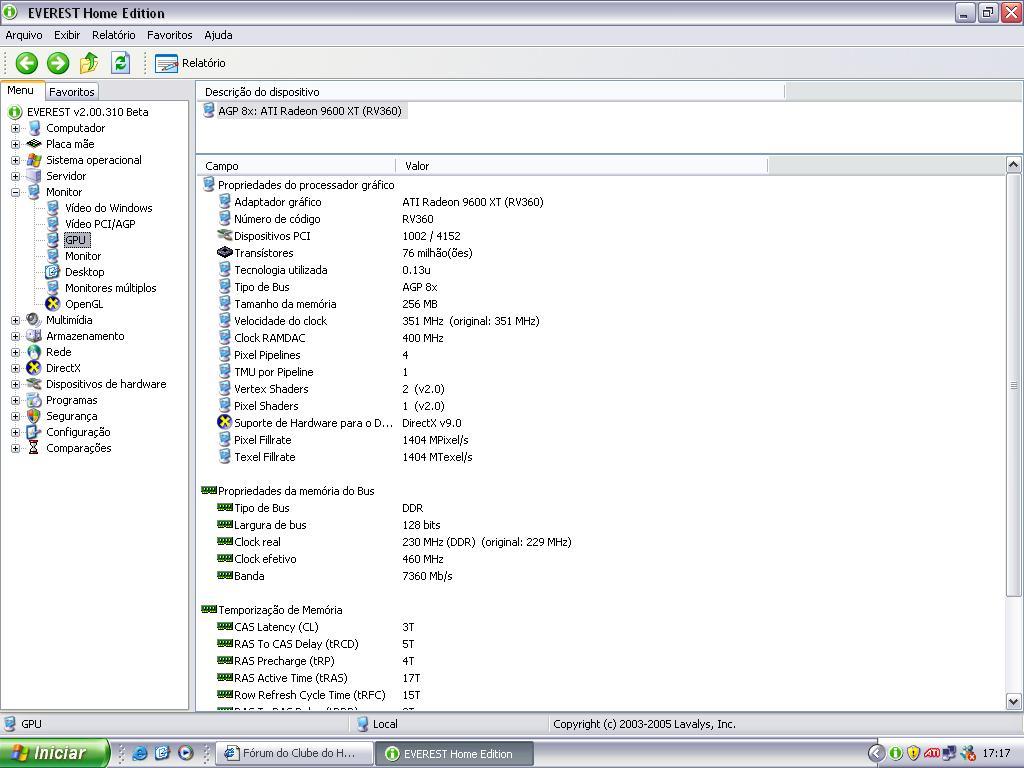Click the scroll down arrow of the details list
Image resolution: width=1024 pixels, height=768 pixels.
click(1013, 702)
